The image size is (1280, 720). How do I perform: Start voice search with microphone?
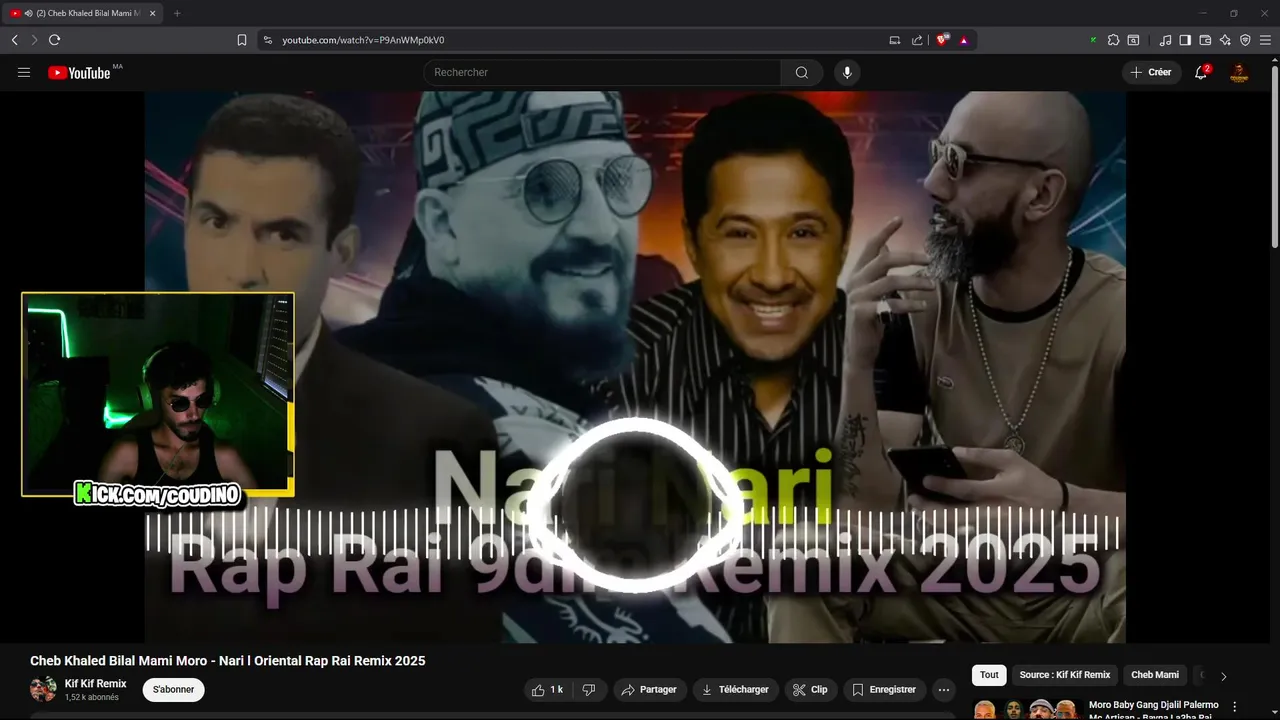[x=847, y=72]
